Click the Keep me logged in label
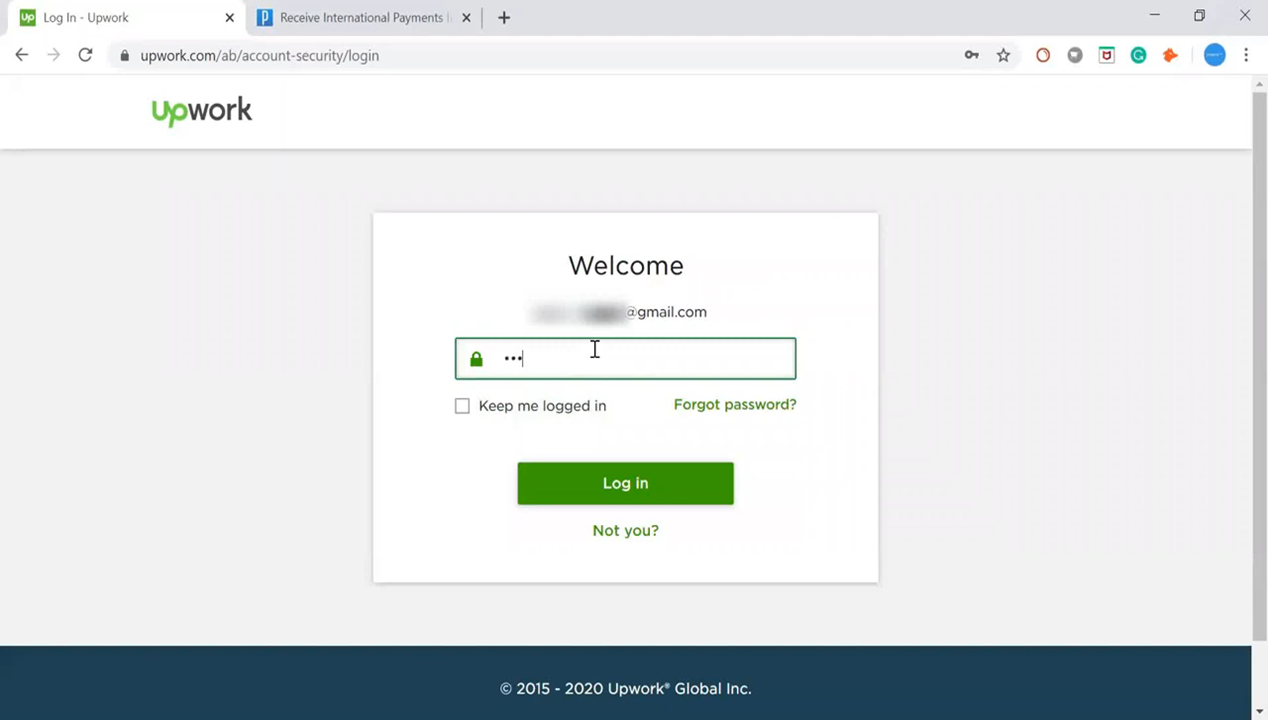Viewport: 1268px width, 720px height. click(x=542, y=406)
